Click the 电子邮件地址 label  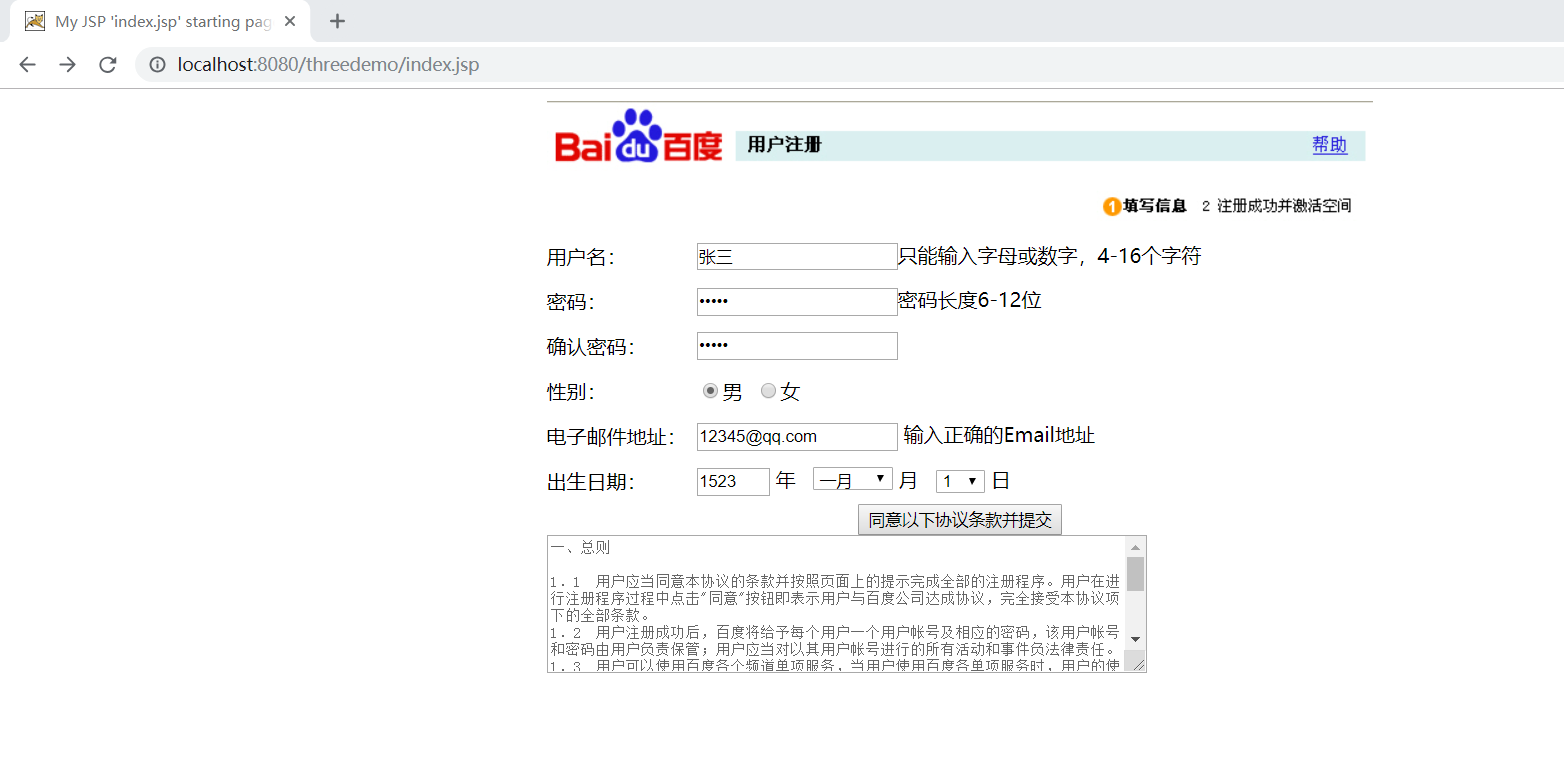pyautogui.click(x=610, y=437)
